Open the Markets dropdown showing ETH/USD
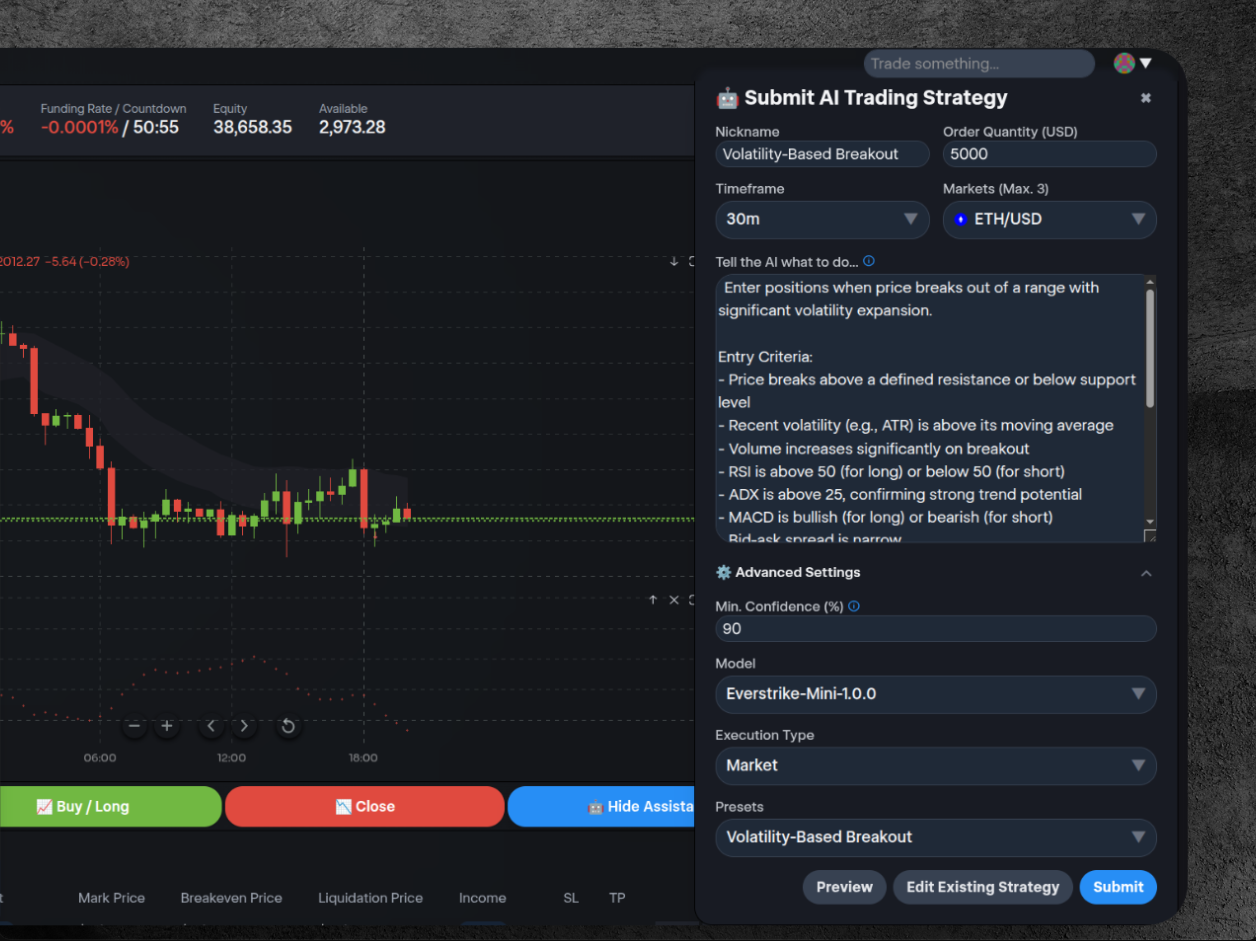The width and height of the screenshot is (1256, 941). 1050,220
